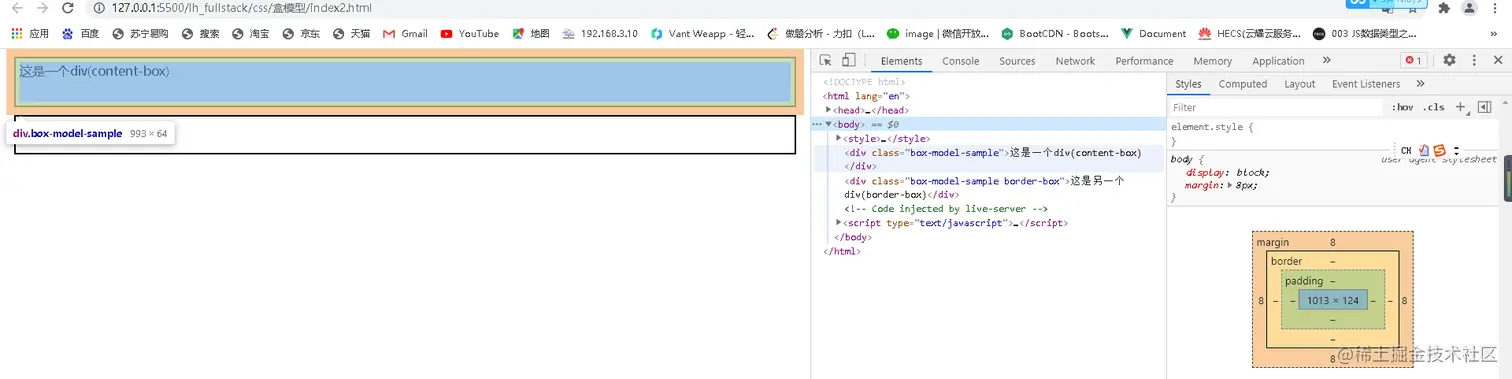The image size is (1512, 379).
Task: Switch to the Memory tab
Action: tap(1212, 61)
